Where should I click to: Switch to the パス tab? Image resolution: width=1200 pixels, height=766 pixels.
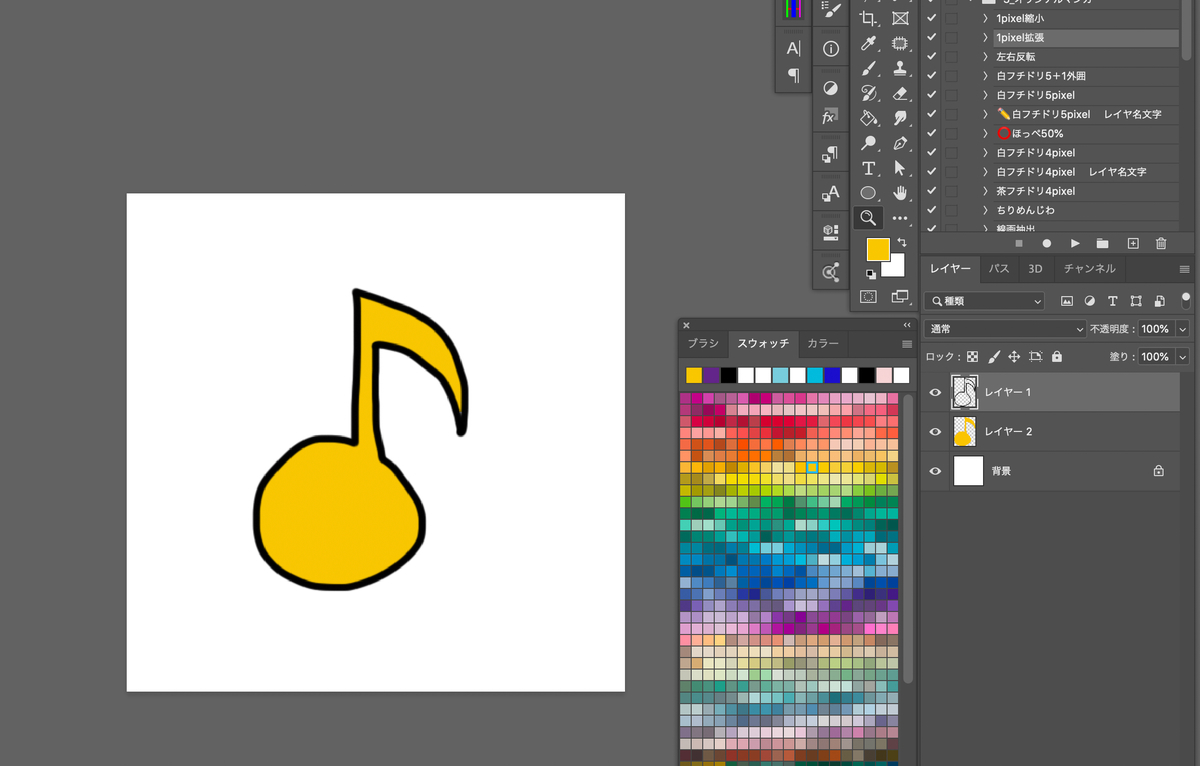pos(999,268)
